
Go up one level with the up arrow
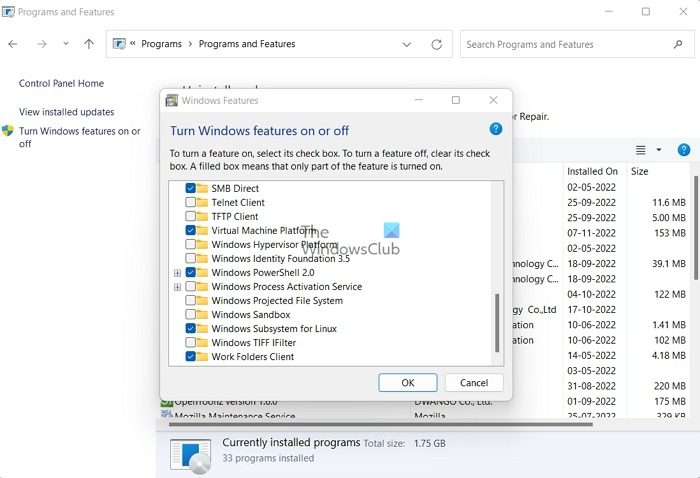[x=89, y=44]
